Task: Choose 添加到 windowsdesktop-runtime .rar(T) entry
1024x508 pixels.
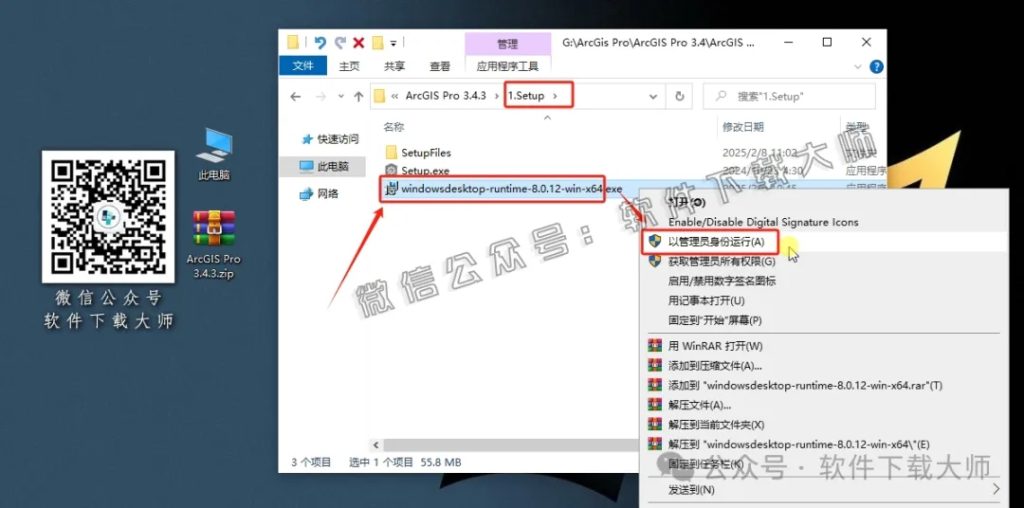Action: [805, 385]
